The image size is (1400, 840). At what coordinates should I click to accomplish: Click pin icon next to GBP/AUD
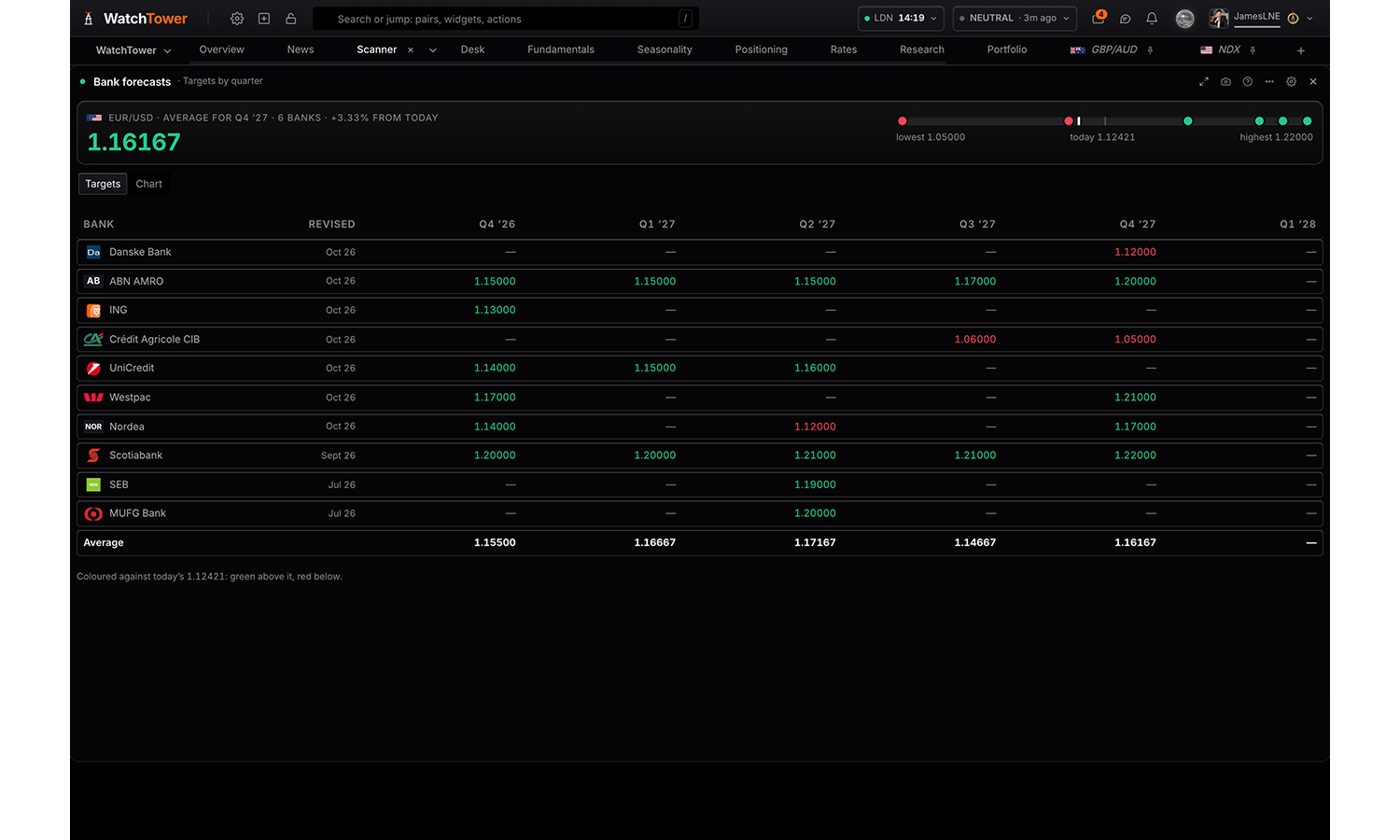pyautogui.click(x=1150, y=50)
